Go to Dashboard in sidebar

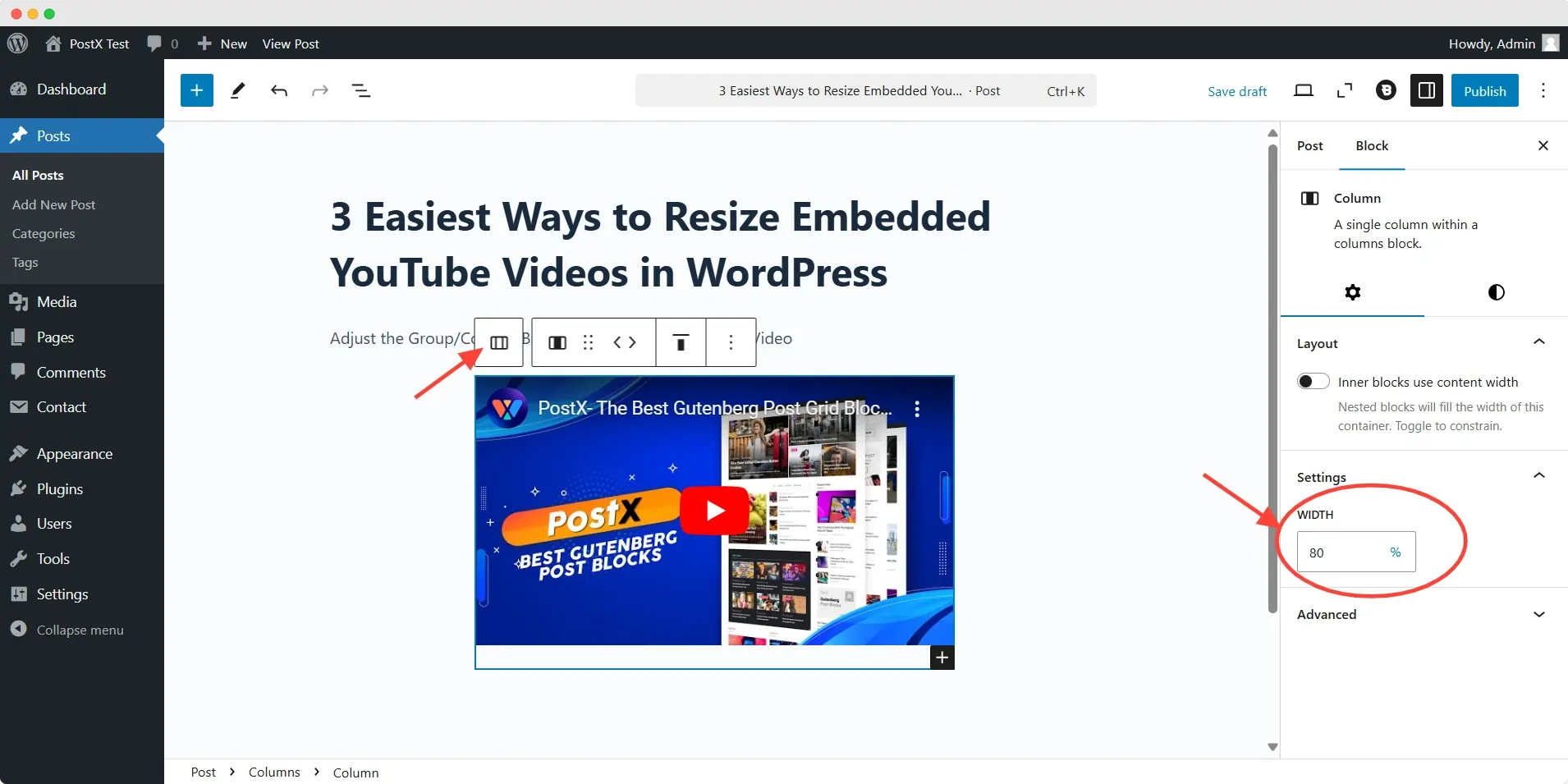[x=82, y=89]
